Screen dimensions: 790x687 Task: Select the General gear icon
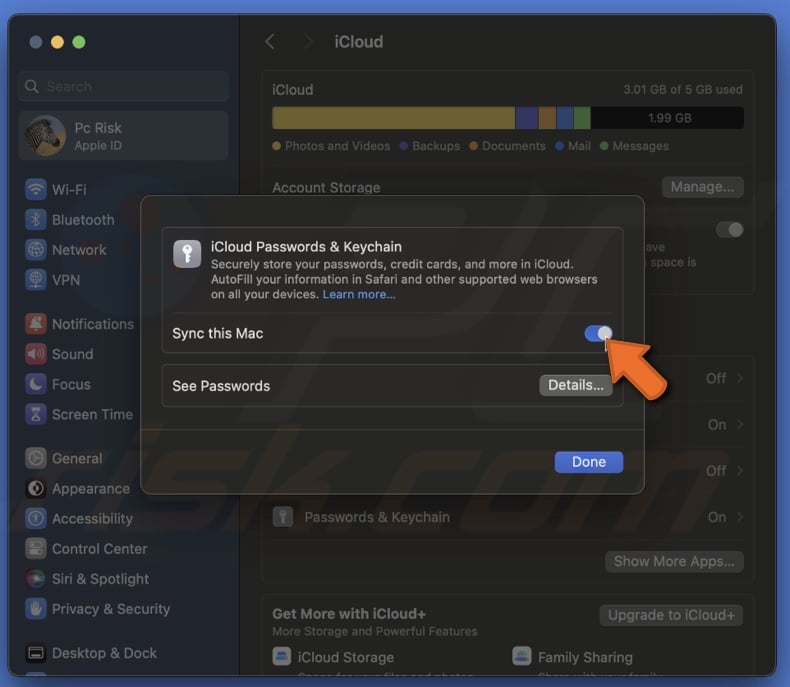pos(36,458)
